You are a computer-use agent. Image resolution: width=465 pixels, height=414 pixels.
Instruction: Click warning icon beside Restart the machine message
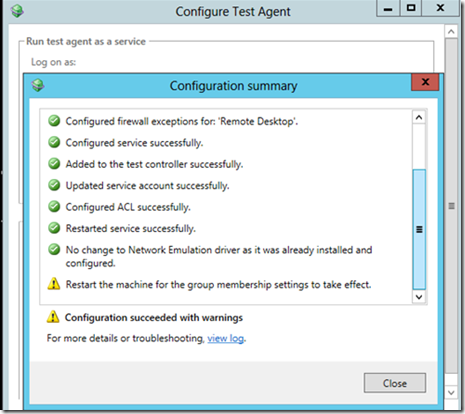pos(54,284)
